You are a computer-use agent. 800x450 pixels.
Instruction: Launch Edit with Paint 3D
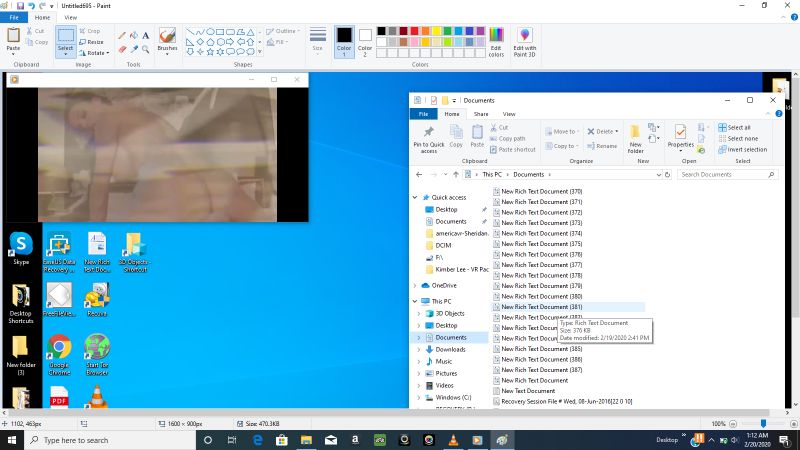[x=524, y=42]
